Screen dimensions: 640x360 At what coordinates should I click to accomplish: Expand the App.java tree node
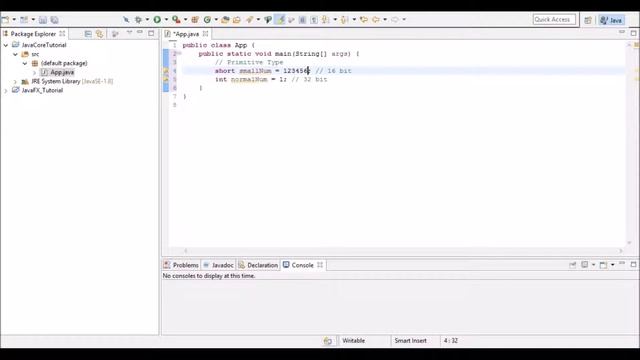tap(34, 73)
